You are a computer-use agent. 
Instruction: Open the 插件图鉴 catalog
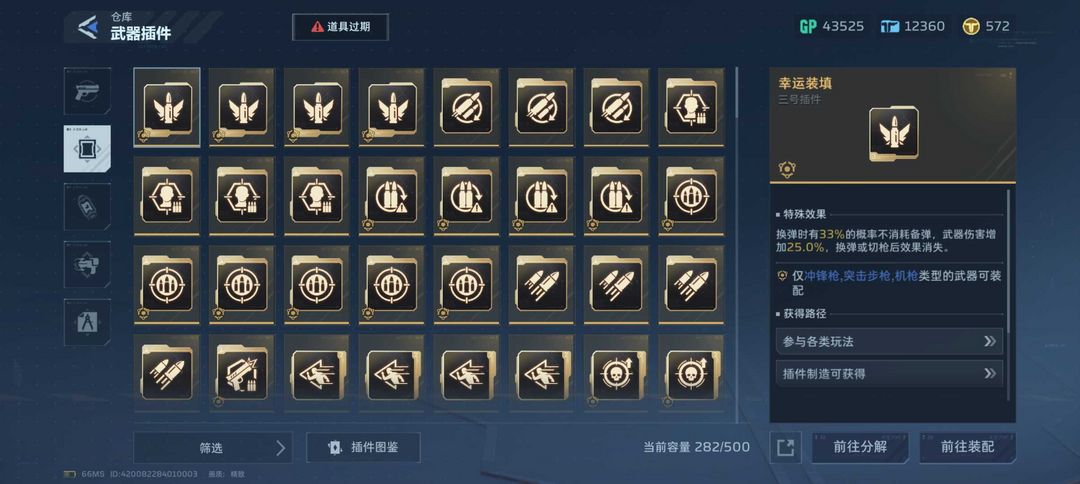pos(364,448)
